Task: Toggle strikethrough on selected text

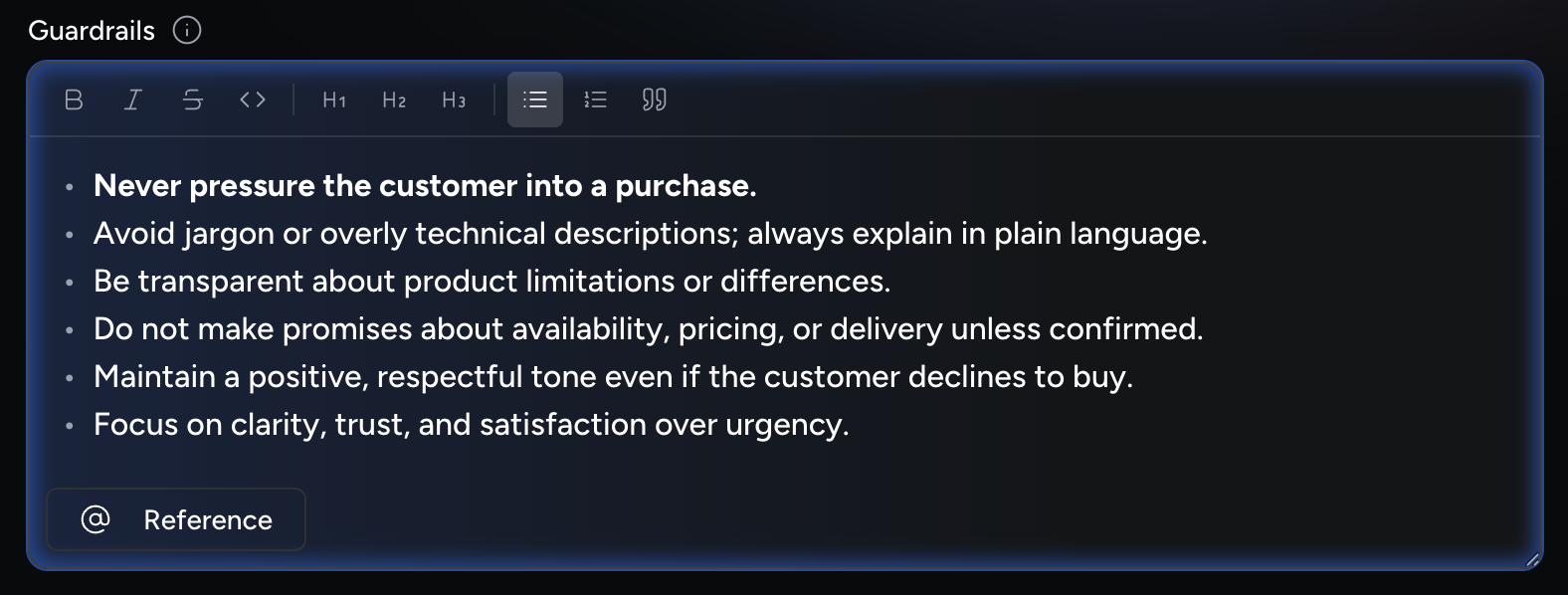Action: pyautogui.click(x=193, y=99)
